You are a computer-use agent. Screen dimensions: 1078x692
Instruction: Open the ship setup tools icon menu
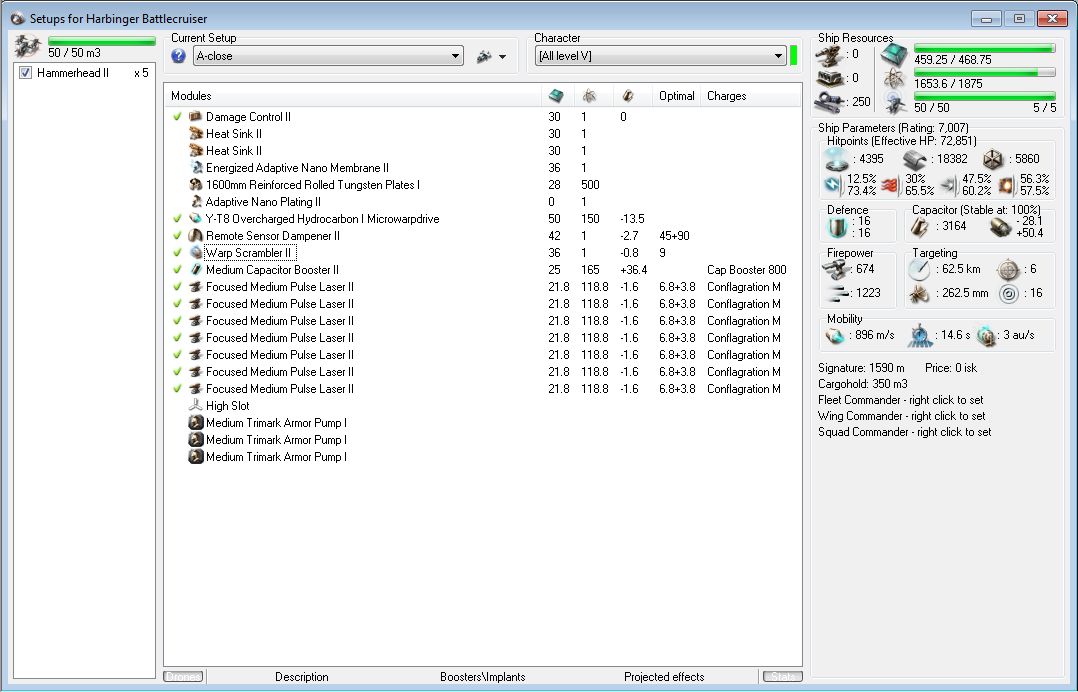tap(484, 56)
